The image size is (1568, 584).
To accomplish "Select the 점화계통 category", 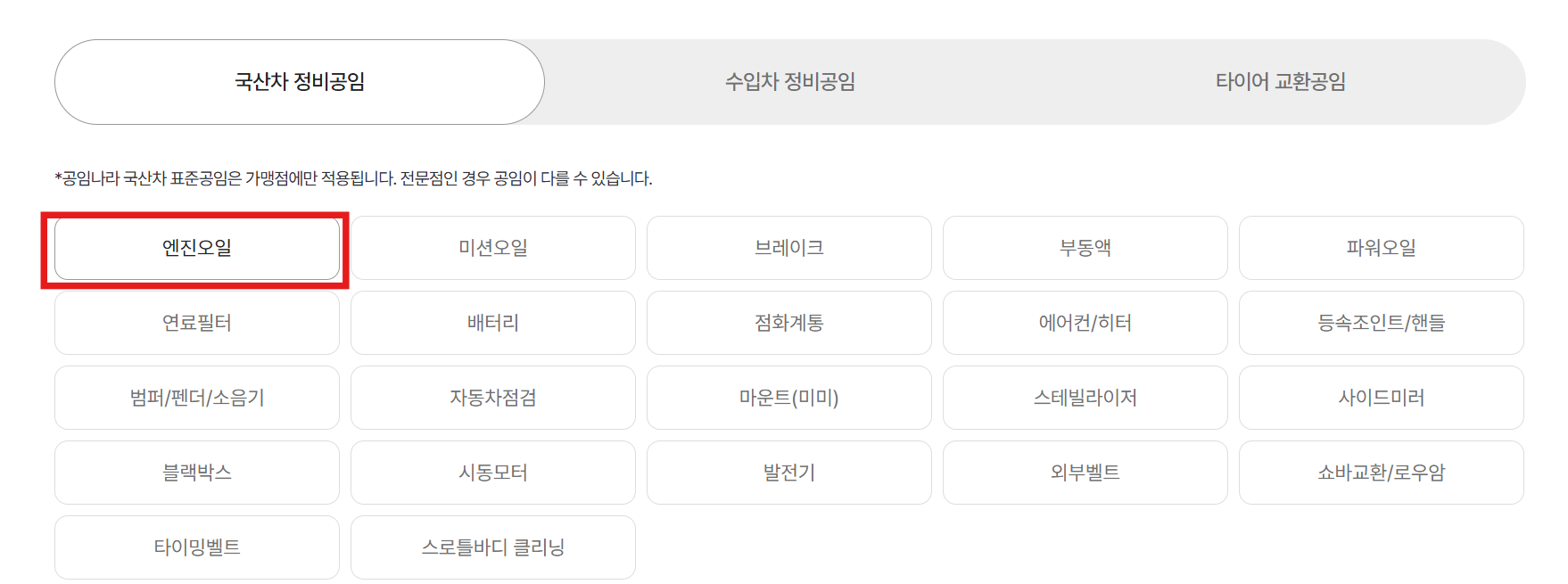I will [x=789, y=323].
